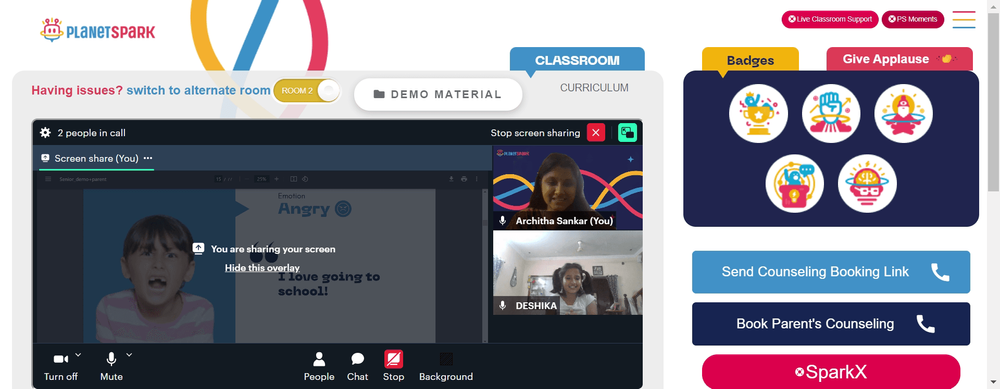
Task: Select the Screen share (You) tab
Action: coord(96,158)
